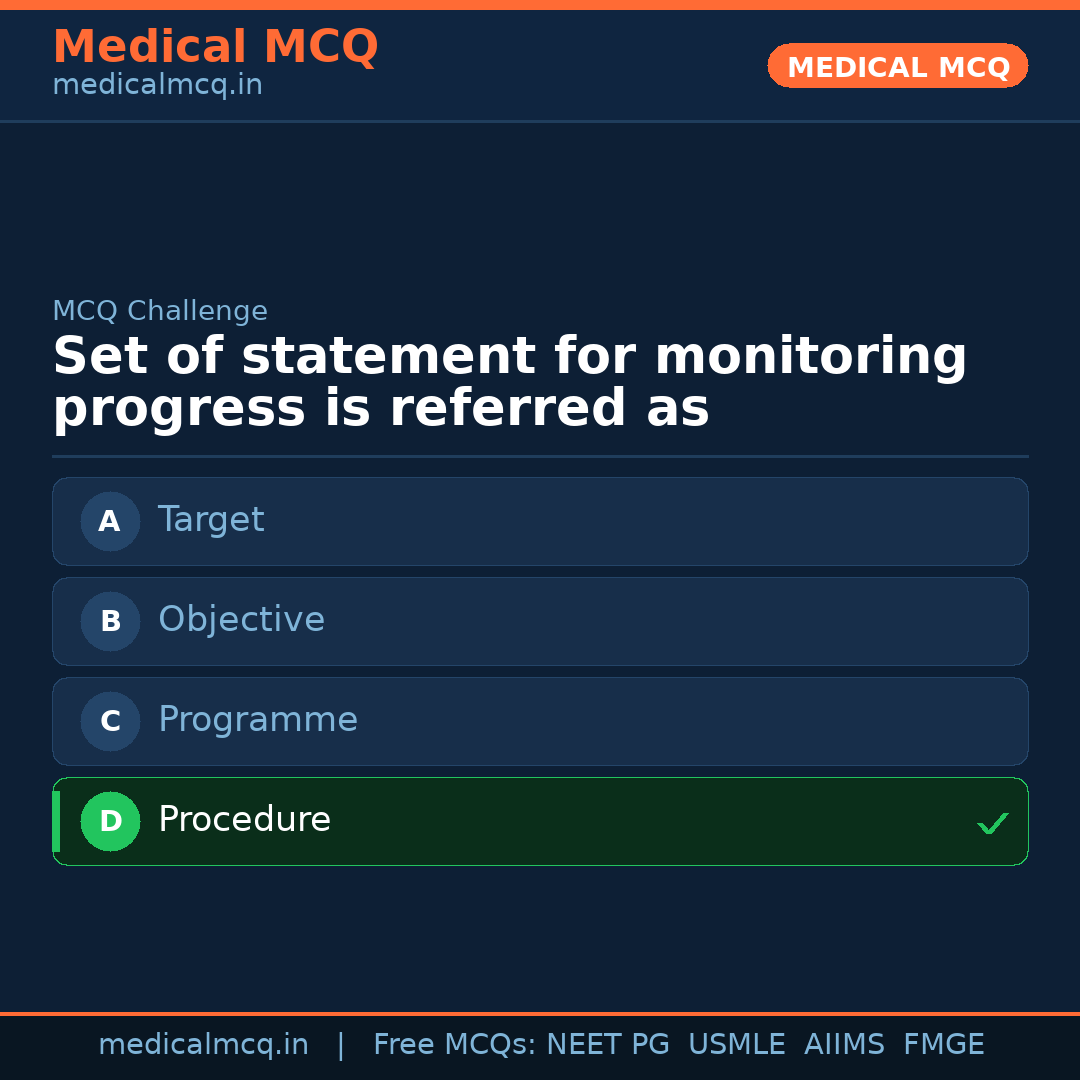Image resolution: width=1080 pixels, height=1080 pixels.
Task: Open the medicalmcq.in link in the footer
Action: tap(203, 1045)
